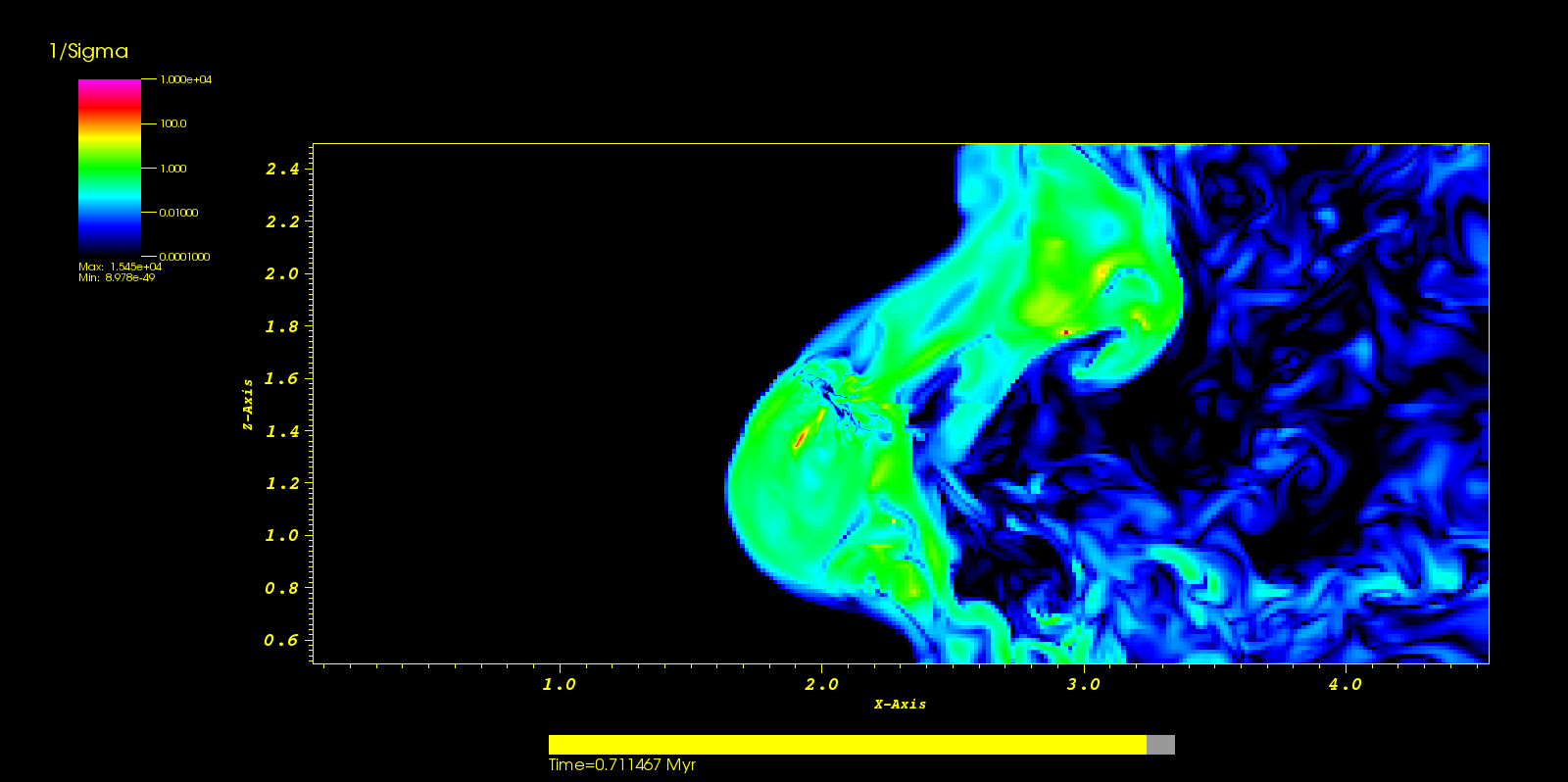Click the magenta top of the color legend bar

coord(109,87)
